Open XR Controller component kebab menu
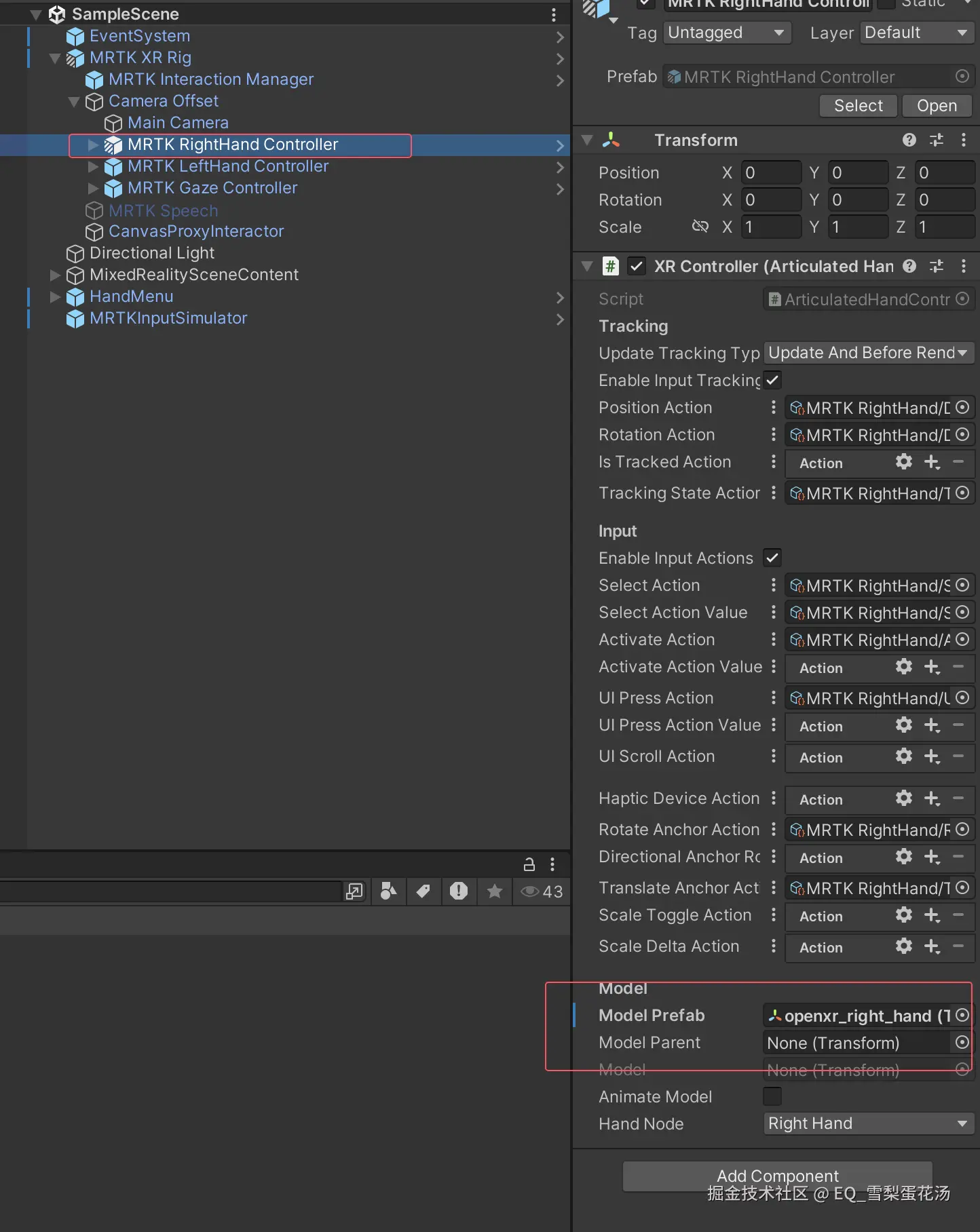980x1232 pixels. coord(964,266)
